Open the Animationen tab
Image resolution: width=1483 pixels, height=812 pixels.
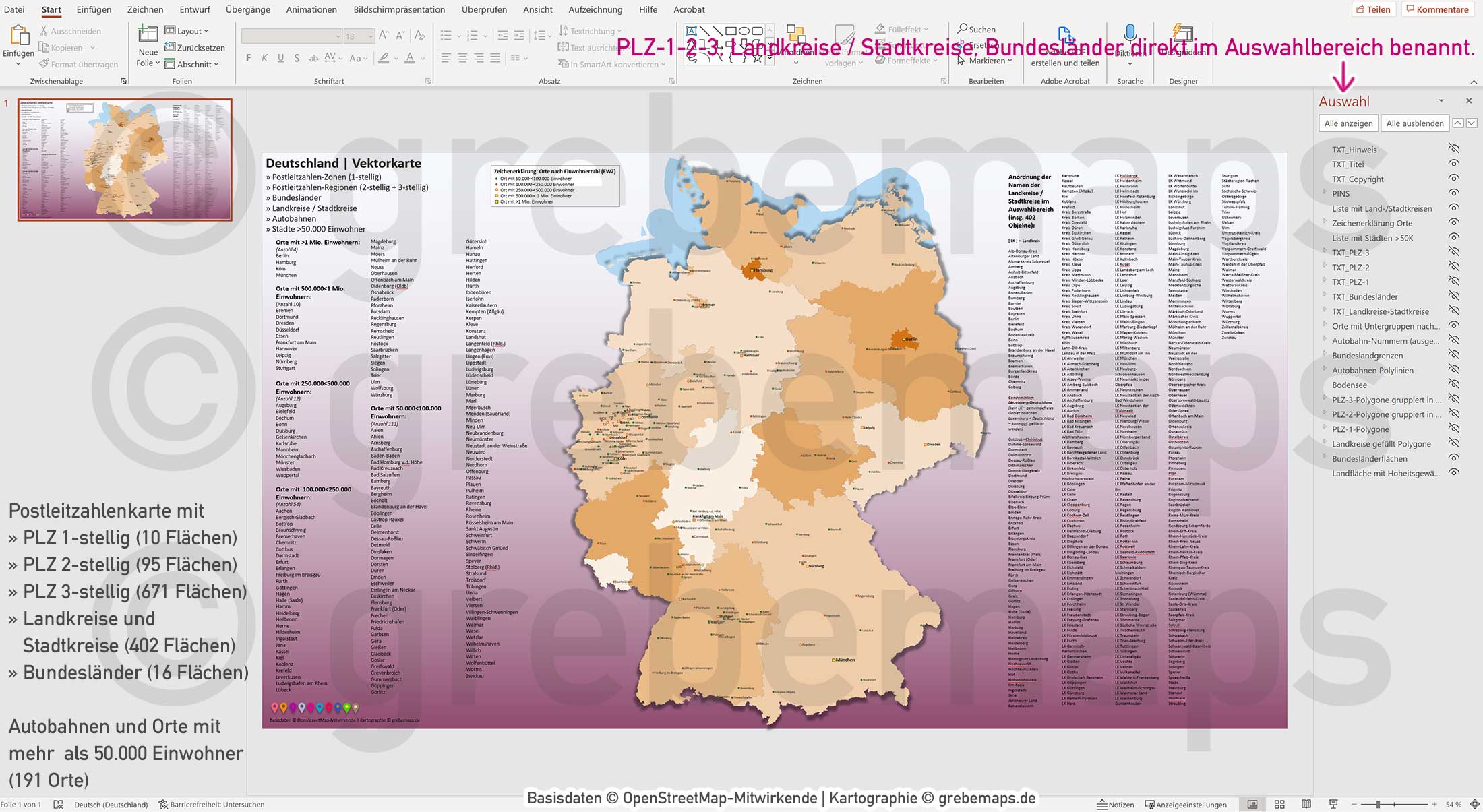coord(311,9)
